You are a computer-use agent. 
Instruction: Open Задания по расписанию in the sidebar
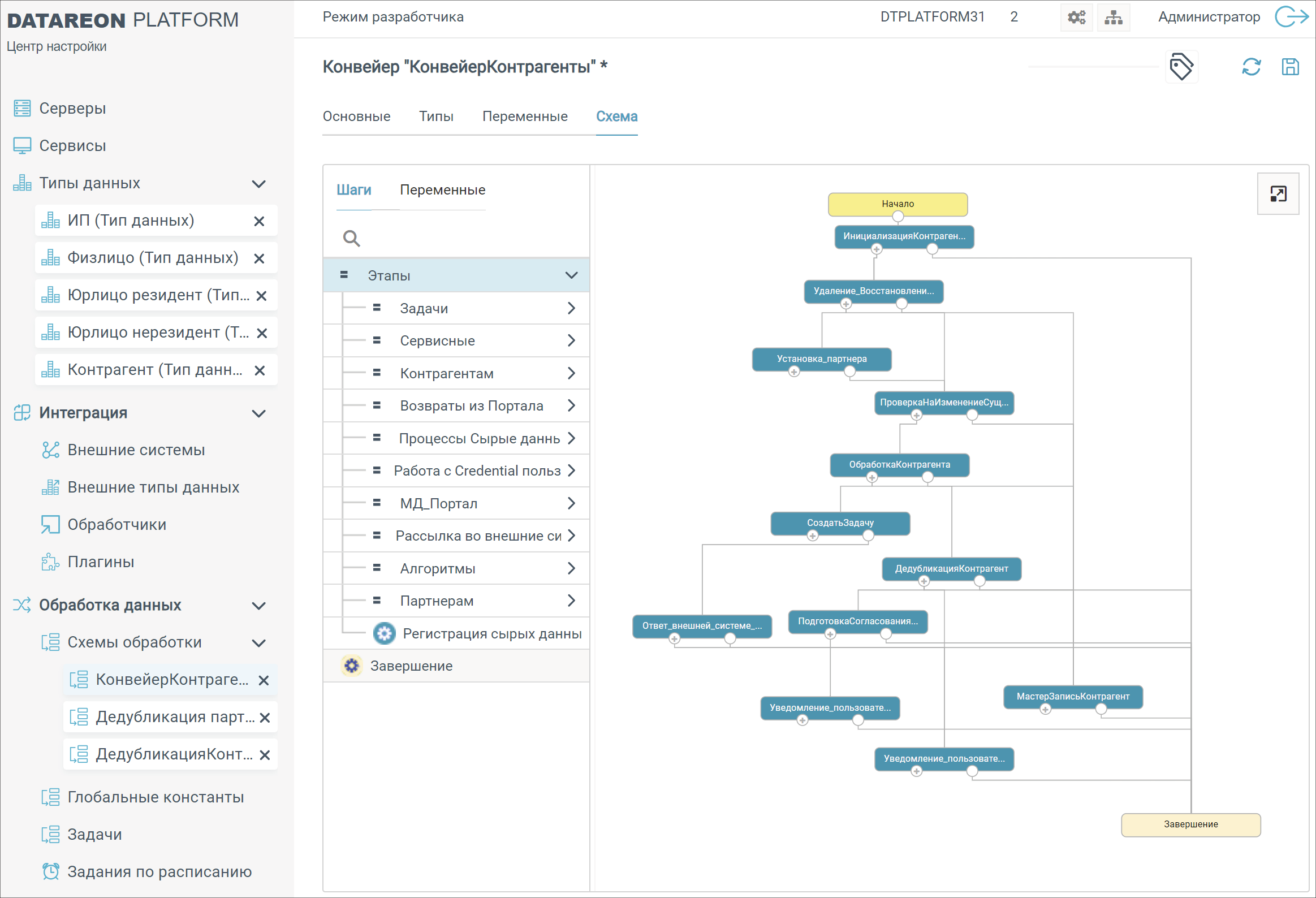(x=159, y=872)
